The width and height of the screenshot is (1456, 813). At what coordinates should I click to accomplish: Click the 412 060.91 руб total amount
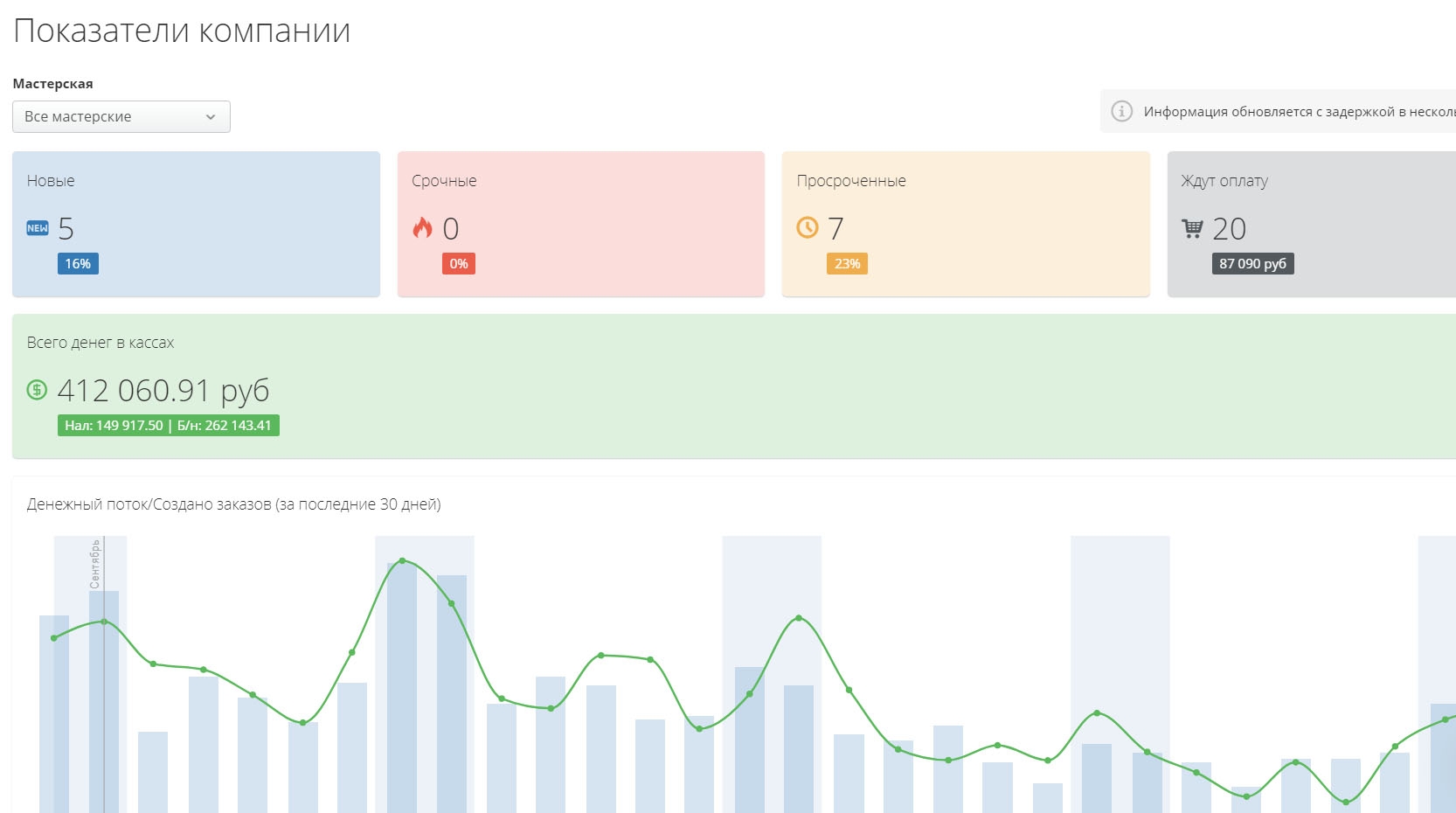click(x=163, y=391)
